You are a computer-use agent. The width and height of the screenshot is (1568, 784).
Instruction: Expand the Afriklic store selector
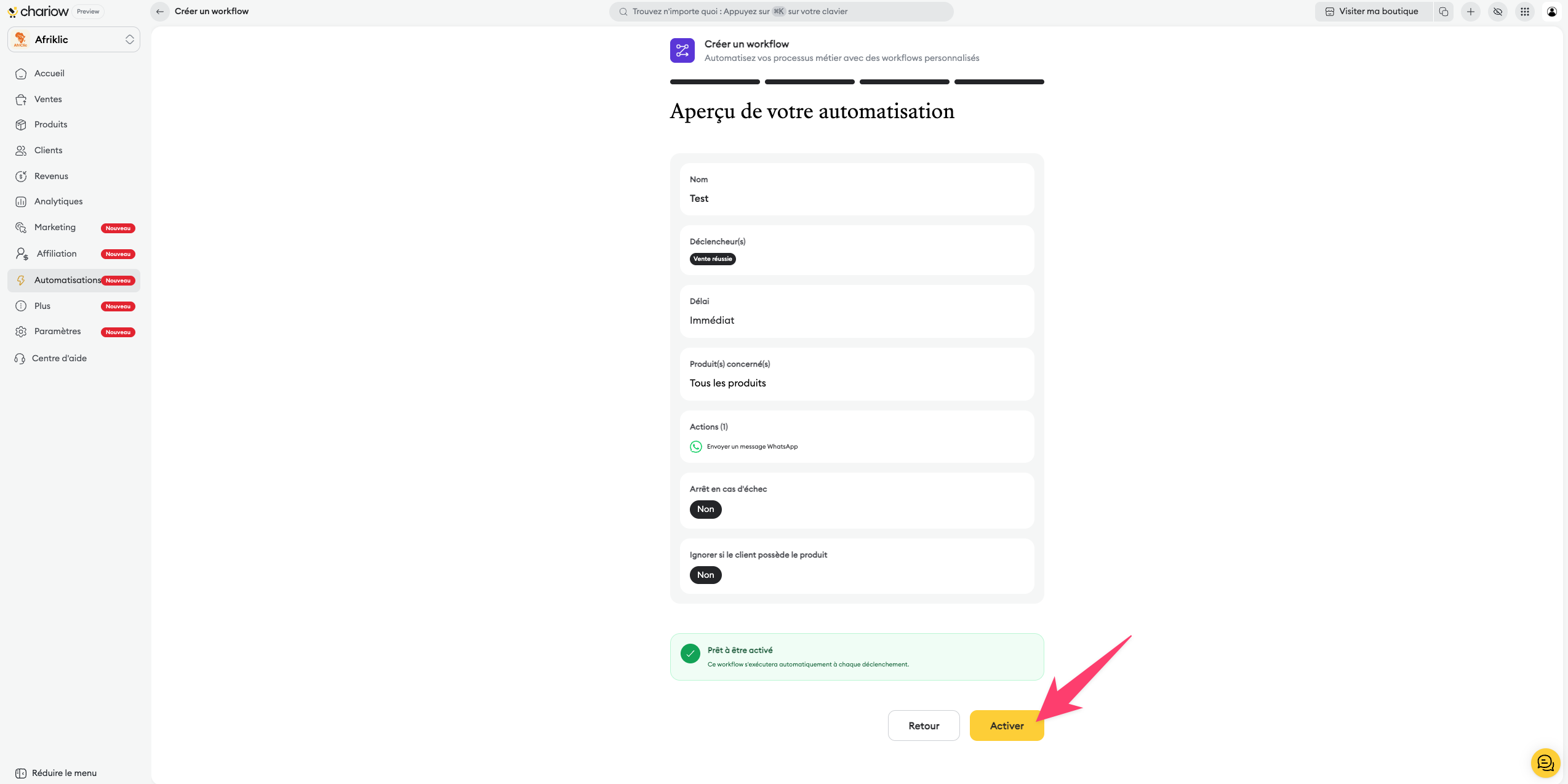tap(74, 39)
